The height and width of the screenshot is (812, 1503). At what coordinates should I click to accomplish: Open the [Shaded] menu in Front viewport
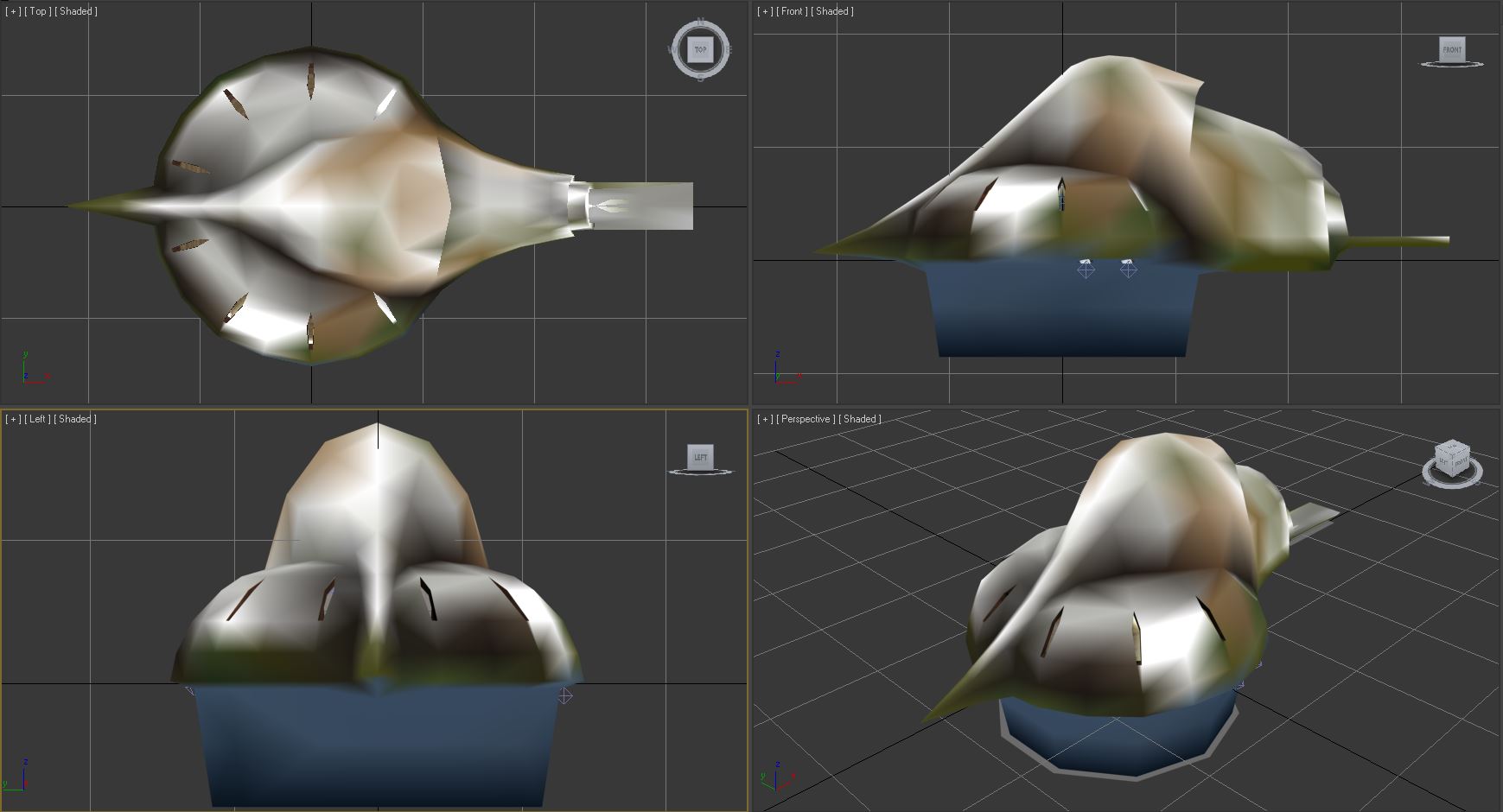tap(832, 11)
